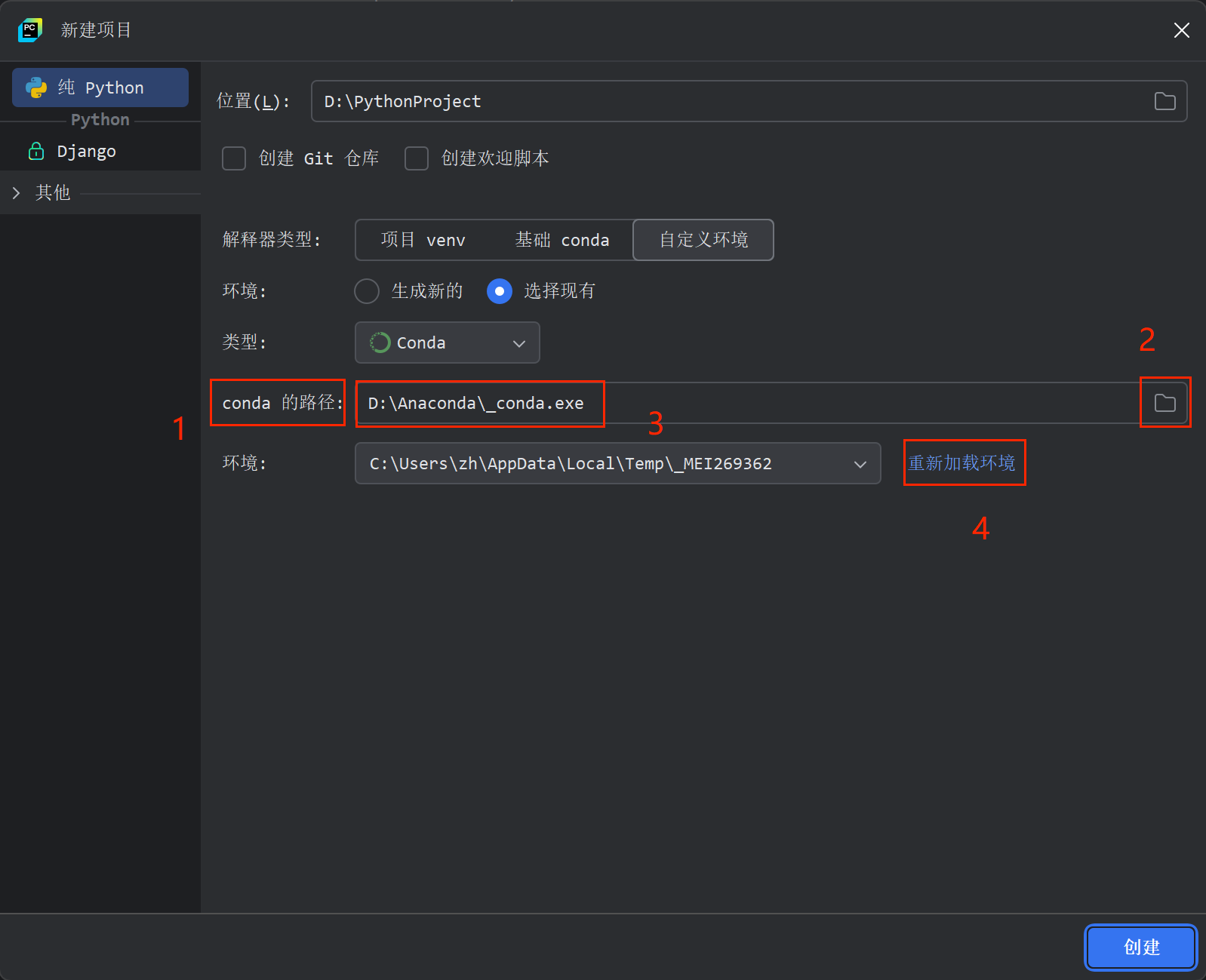Select 选择现有 radio button
The image size is (1206, 980).
point(500,291)
